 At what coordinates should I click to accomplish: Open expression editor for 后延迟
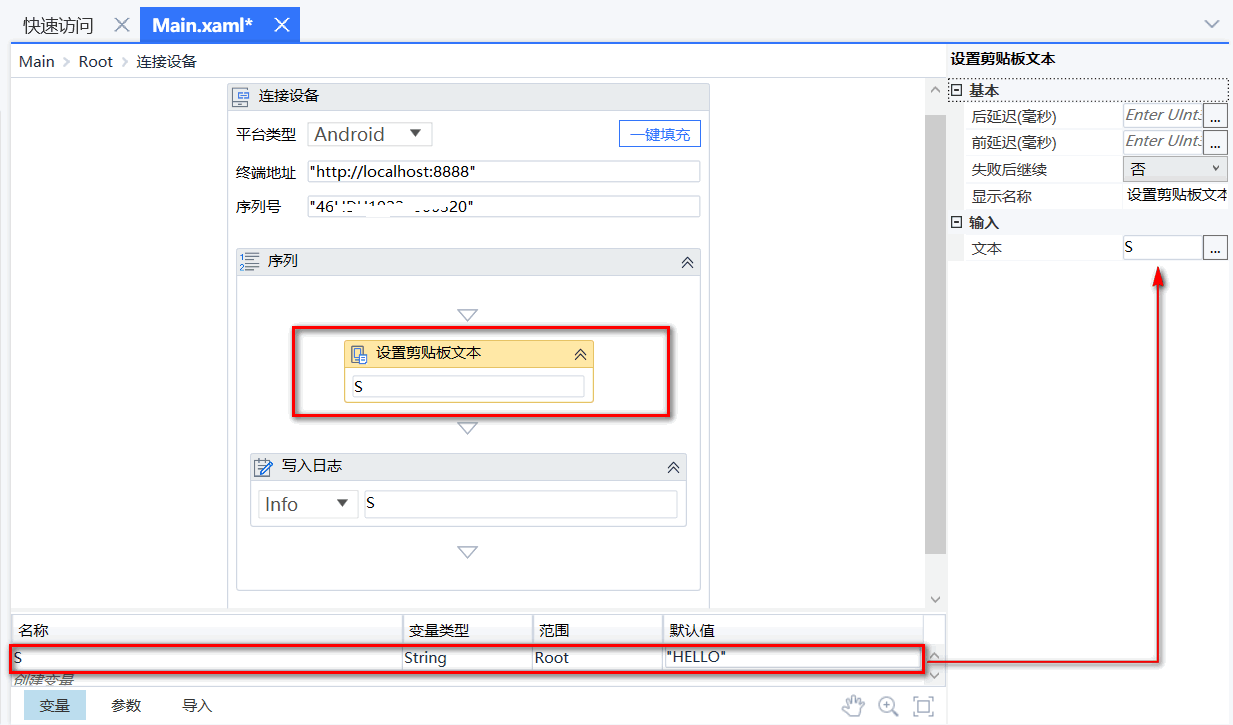coord(1215,115)
